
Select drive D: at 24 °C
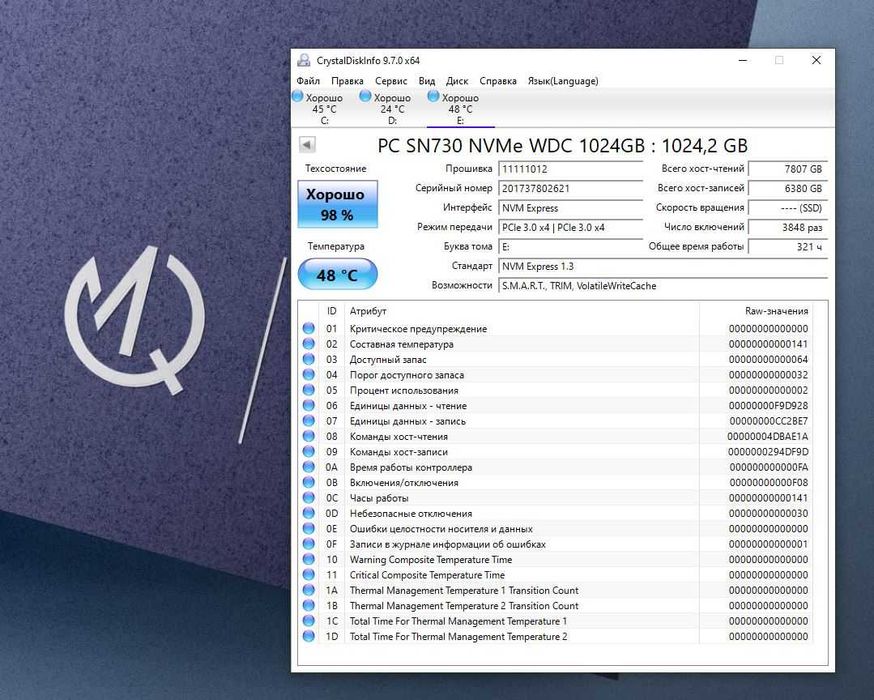point(392,109)
